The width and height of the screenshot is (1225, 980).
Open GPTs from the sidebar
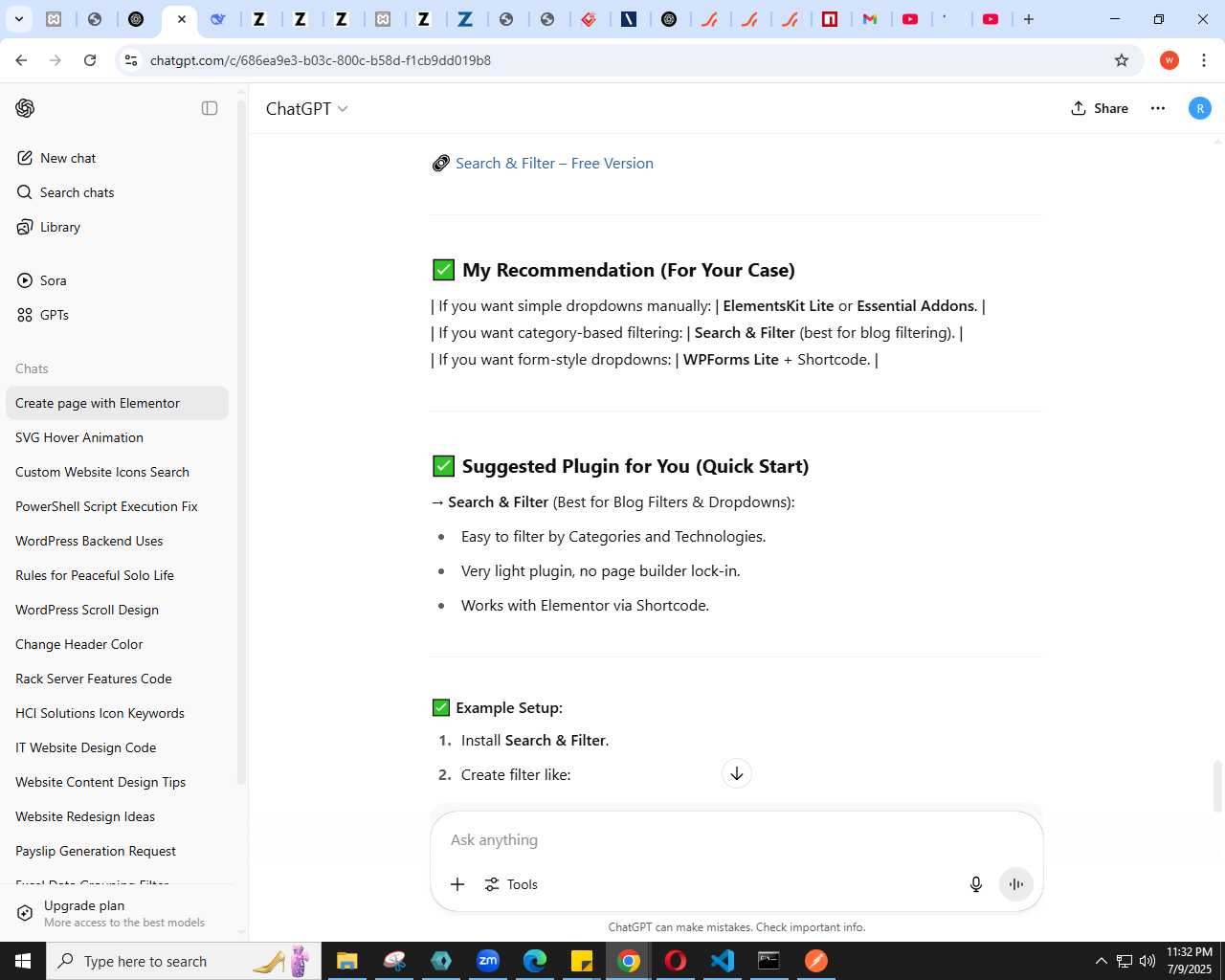(x=118, y=315)
